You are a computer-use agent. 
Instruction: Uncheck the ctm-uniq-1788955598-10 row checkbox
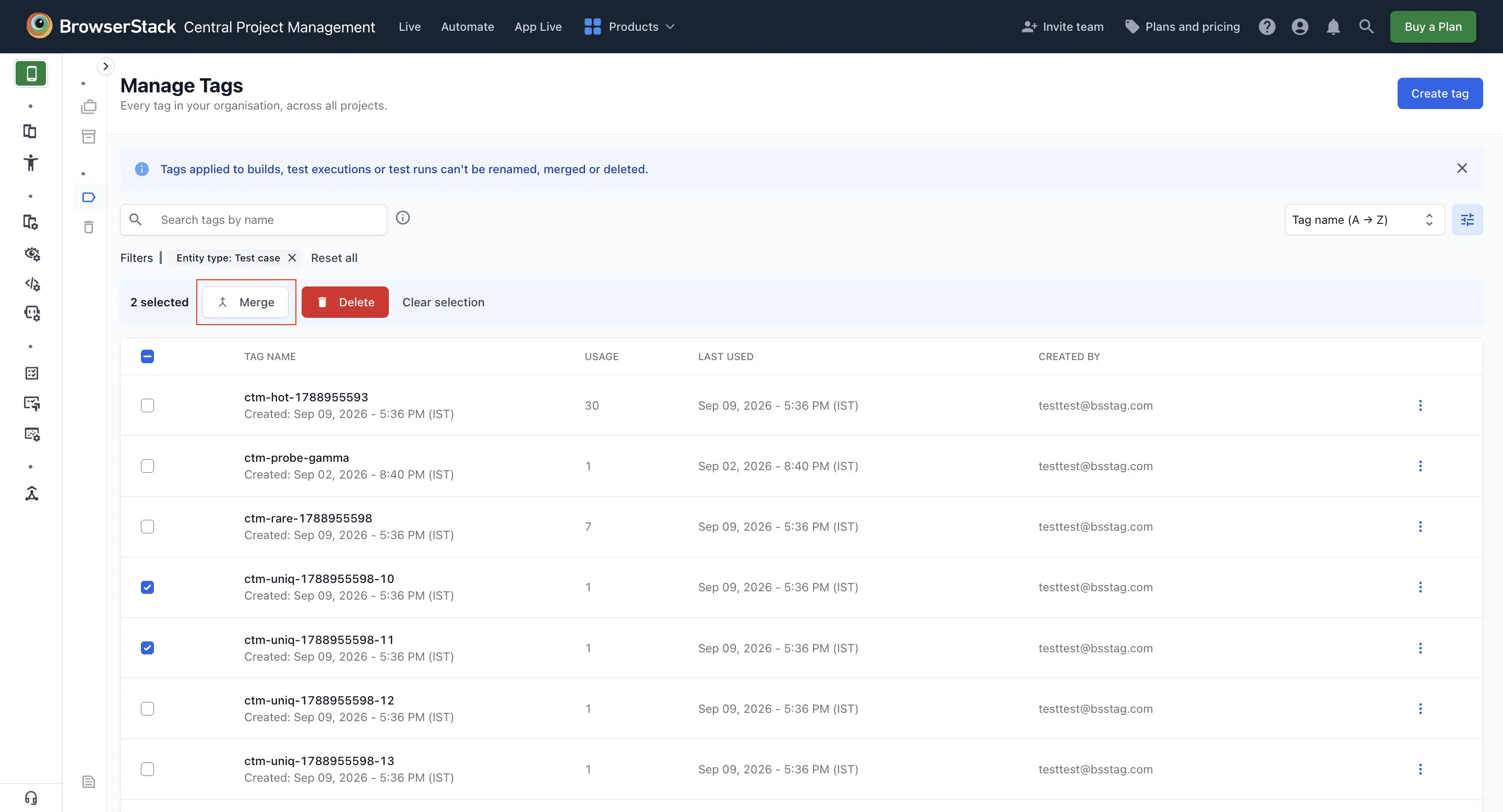[x=148, y=588]
